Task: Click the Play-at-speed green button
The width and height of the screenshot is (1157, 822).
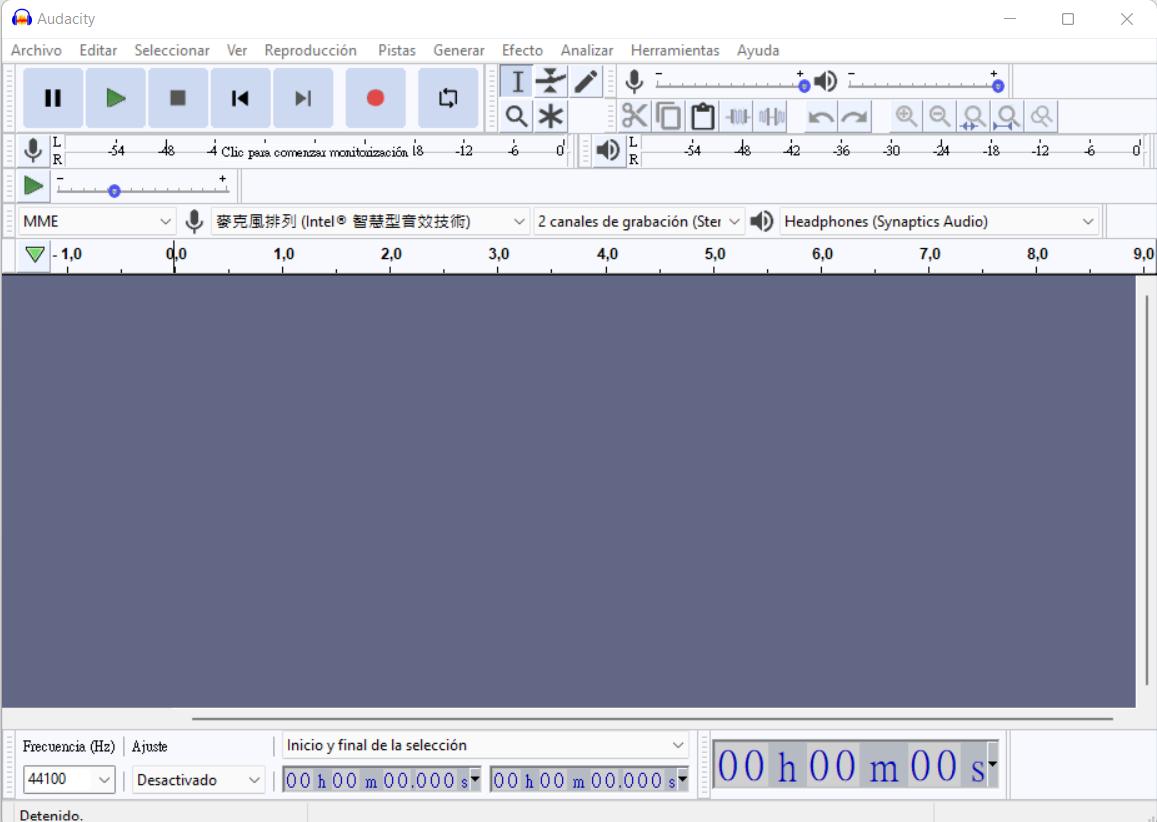Action: coord(33,186)
